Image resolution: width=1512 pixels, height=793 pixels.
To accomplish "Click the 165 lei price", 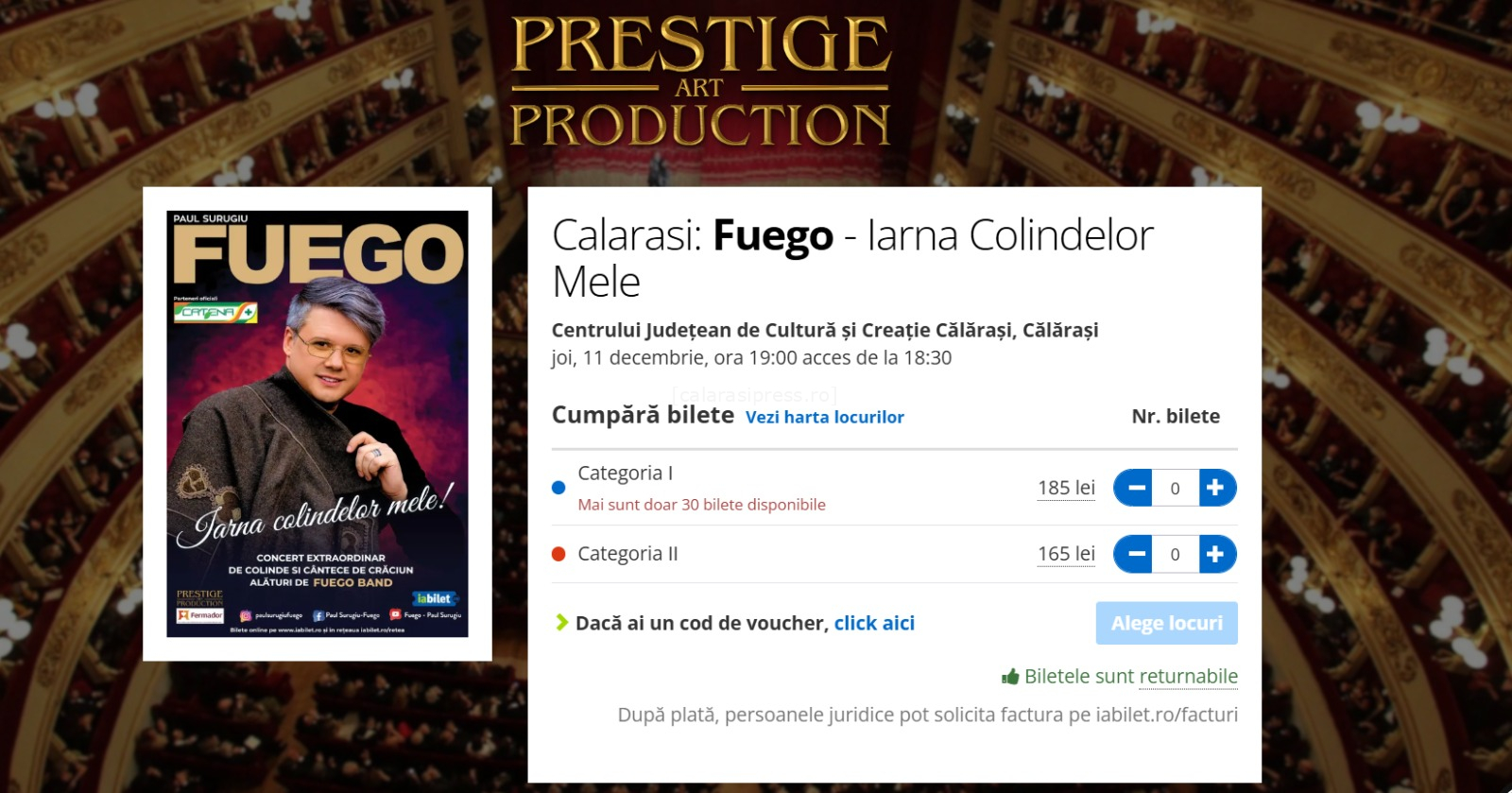I will tap(1066, 554).
